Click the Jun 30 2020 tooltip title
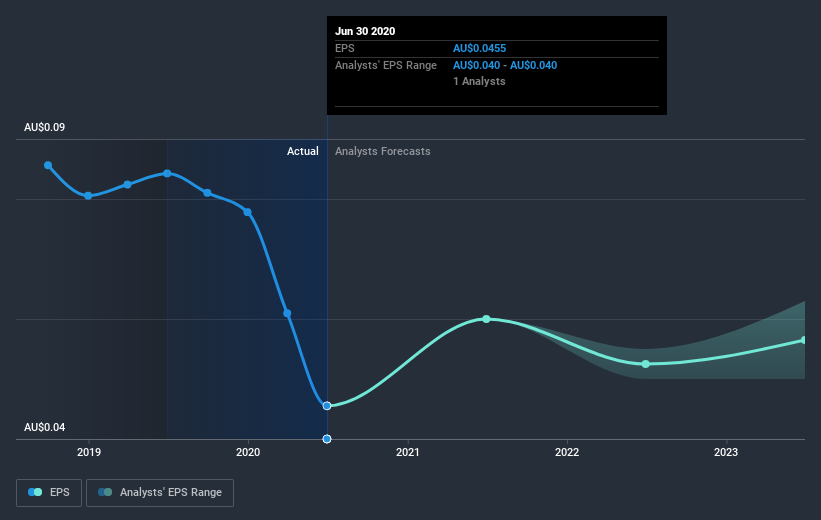This screenshot has width=821, height=520. point(365,31)
